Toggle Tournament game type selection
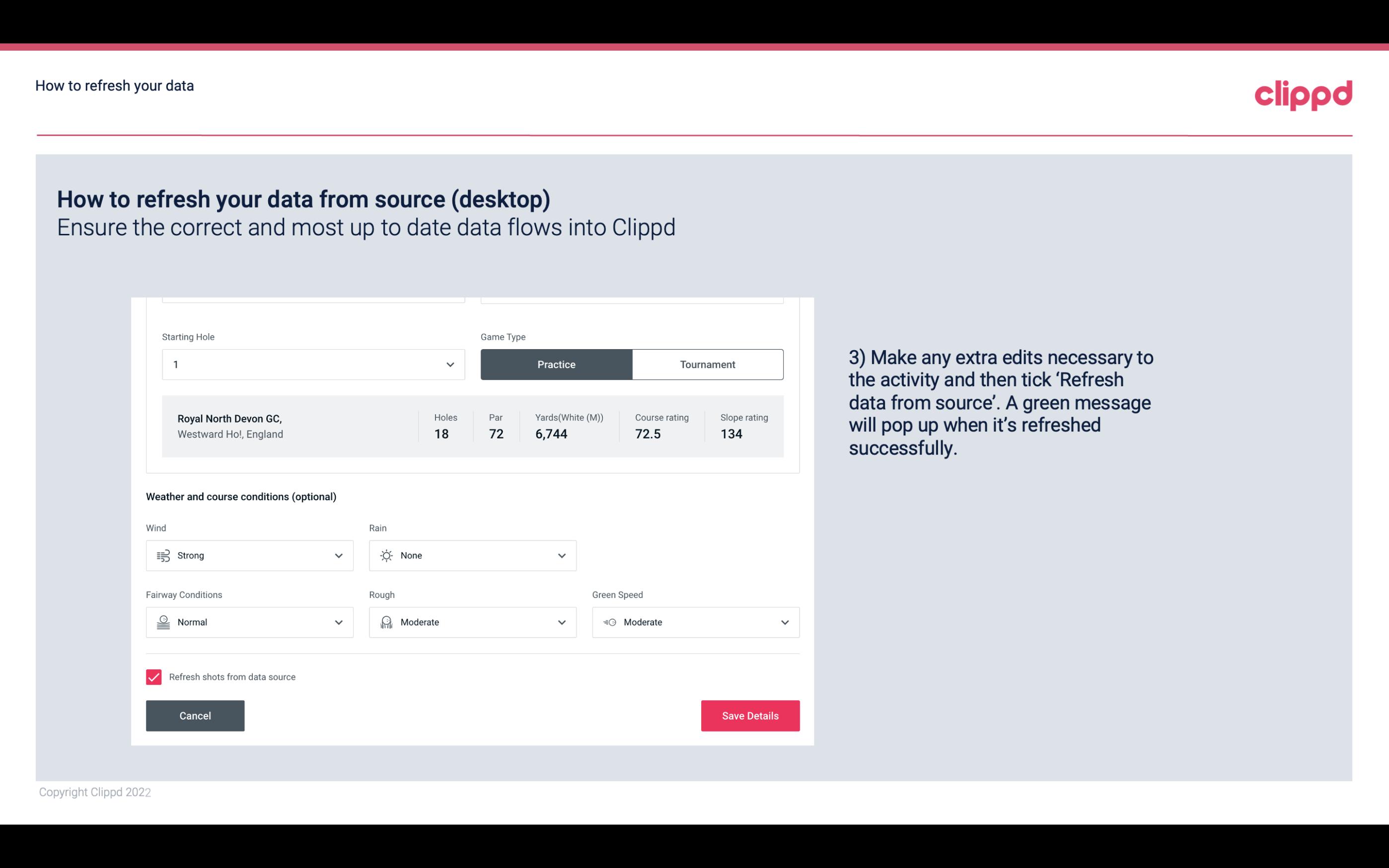This screenshot has width=1389, height=868. point(707,364)
